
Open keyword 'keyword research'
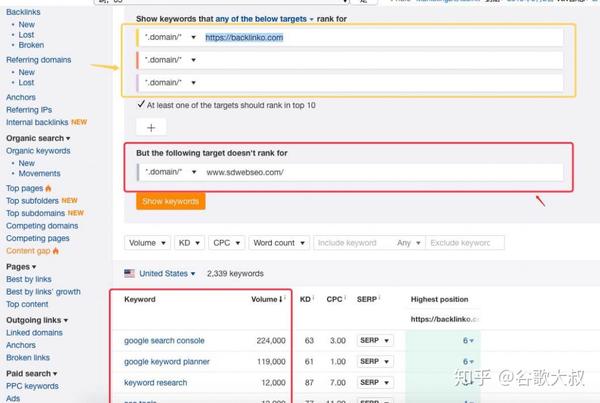click(155, 383)
